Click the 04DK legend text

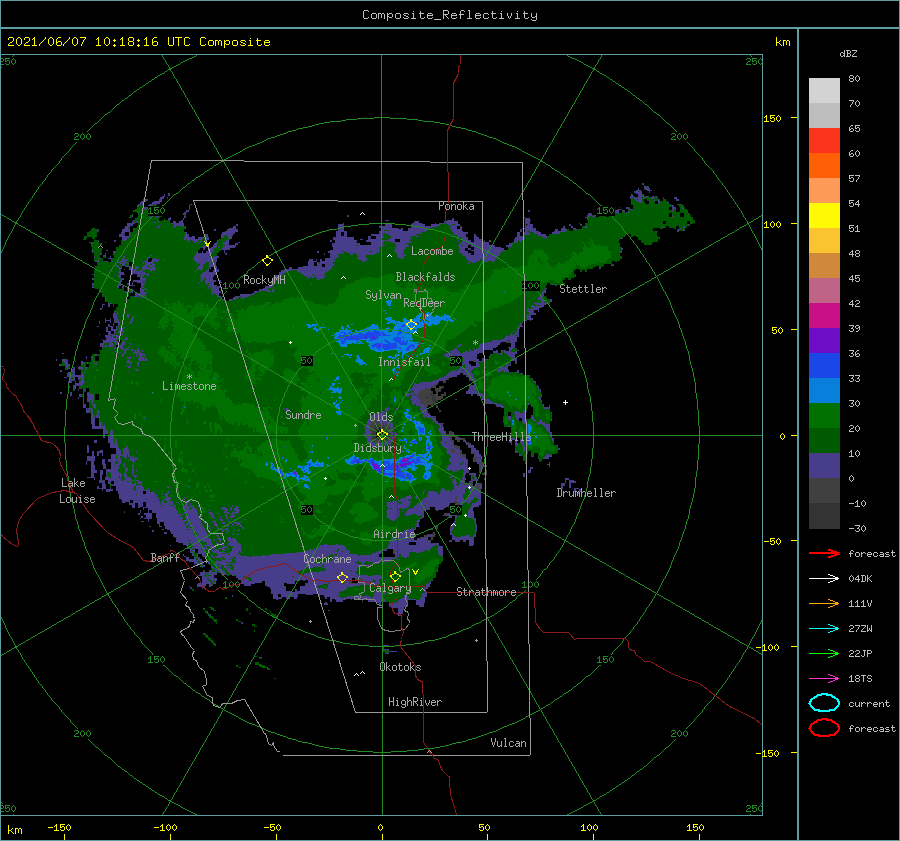860,579
